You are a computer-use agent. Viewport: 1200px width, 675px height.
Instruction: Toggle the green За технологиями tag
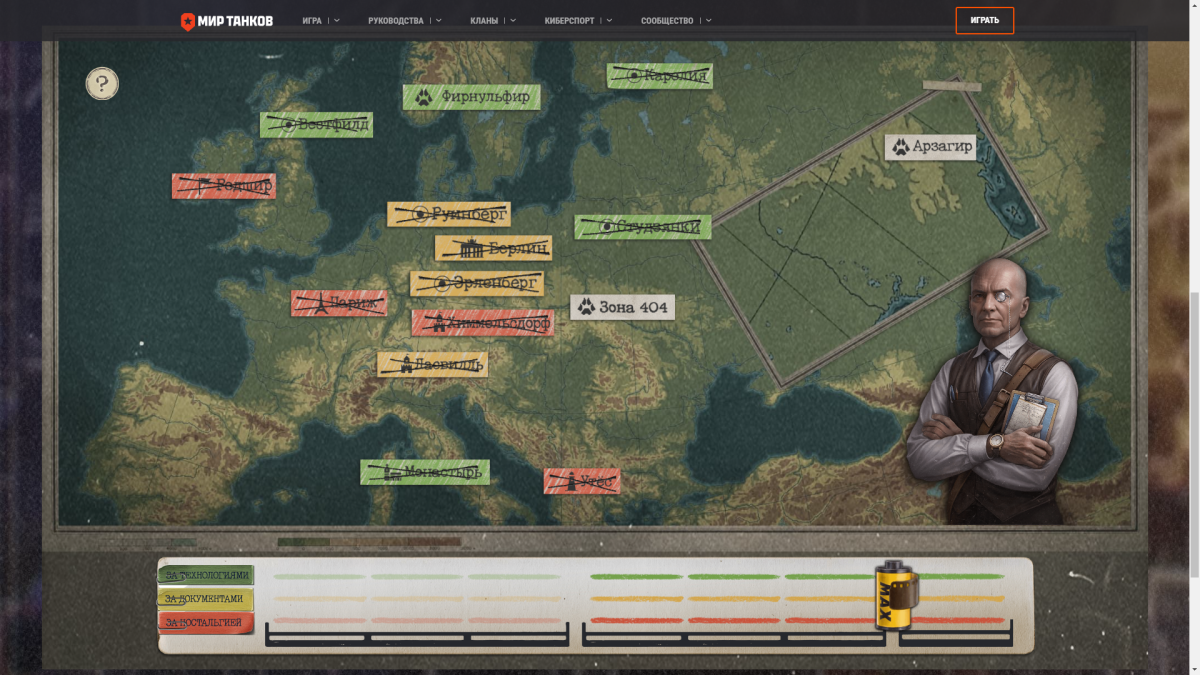[206, 575]
